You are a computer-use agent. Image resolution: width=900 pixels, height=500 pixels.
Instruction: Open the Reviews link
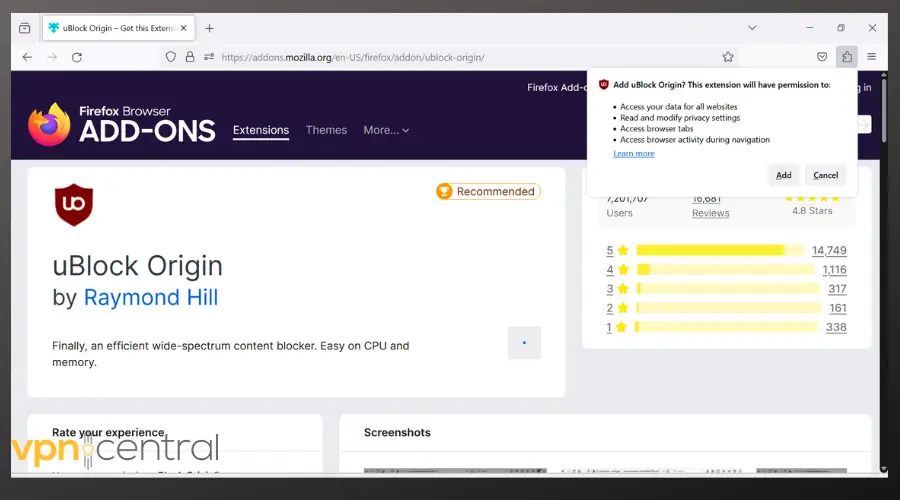coord(711,213)
